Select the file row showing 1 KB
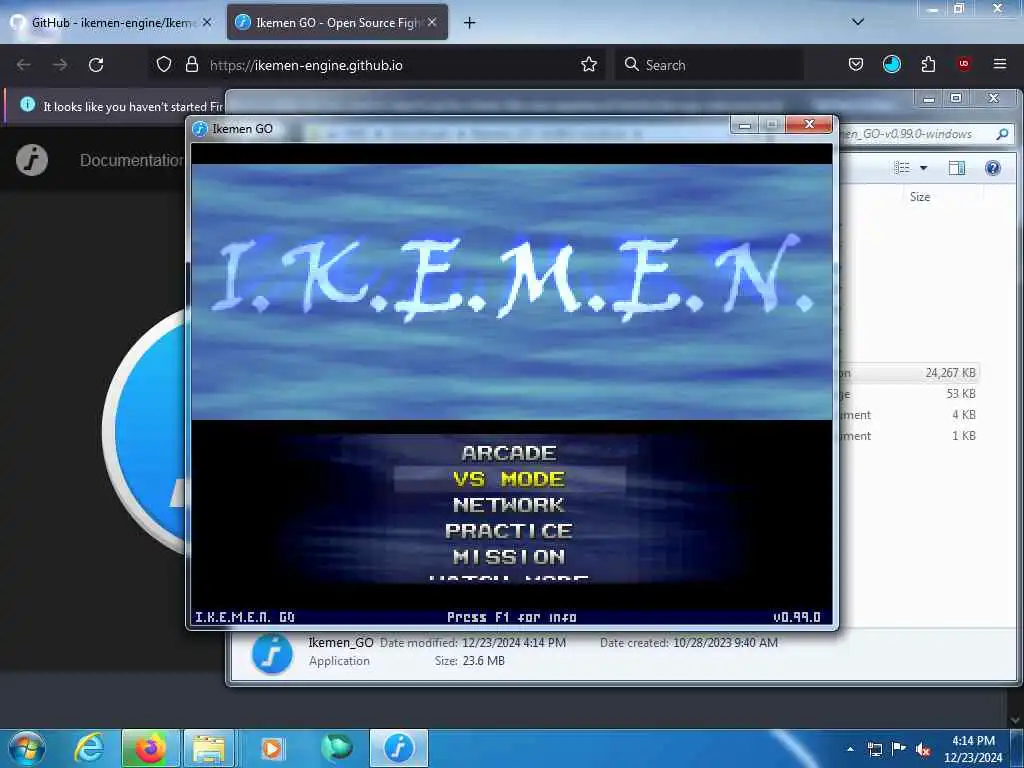Viewport: 1024px width, 768px height. pyautogui.click(x=910, y=436)
